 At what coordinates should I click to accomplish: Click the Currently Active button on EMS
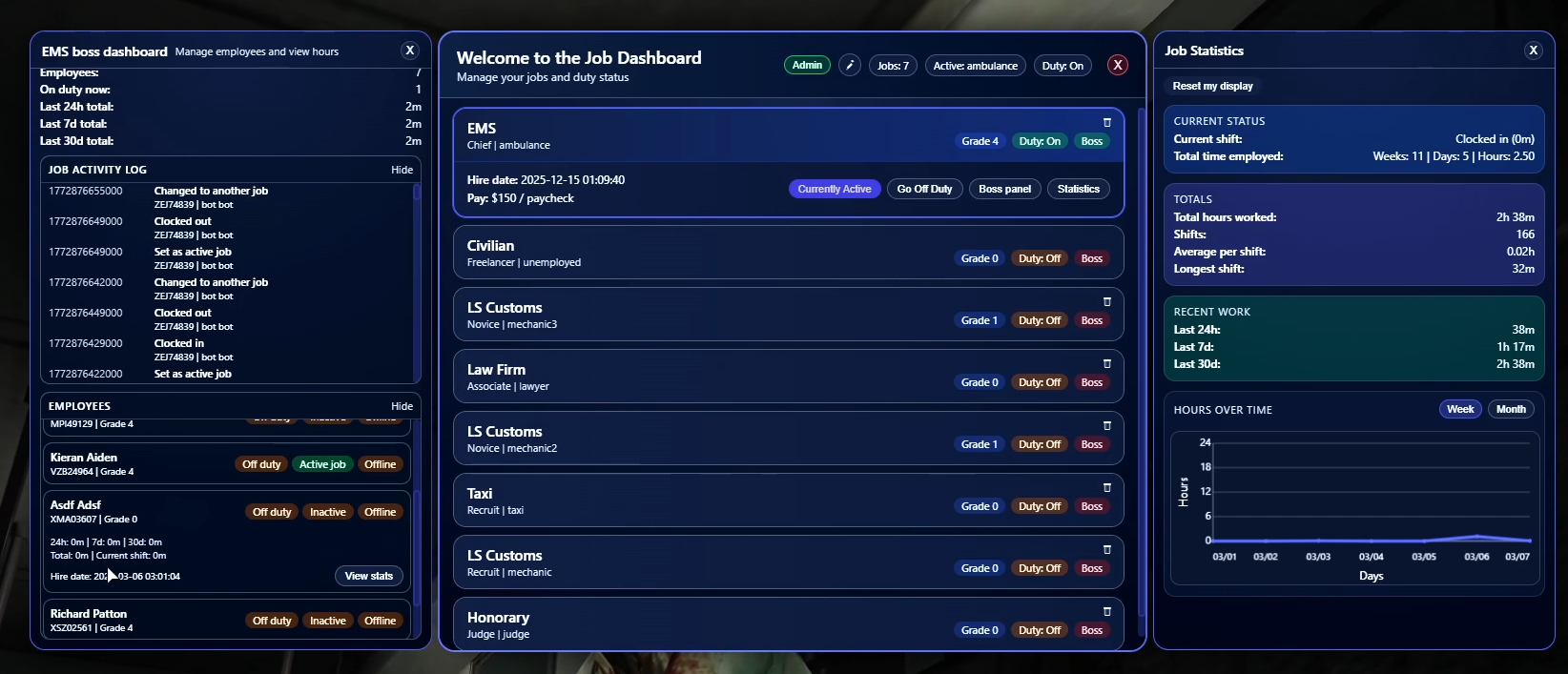(835, 189)
